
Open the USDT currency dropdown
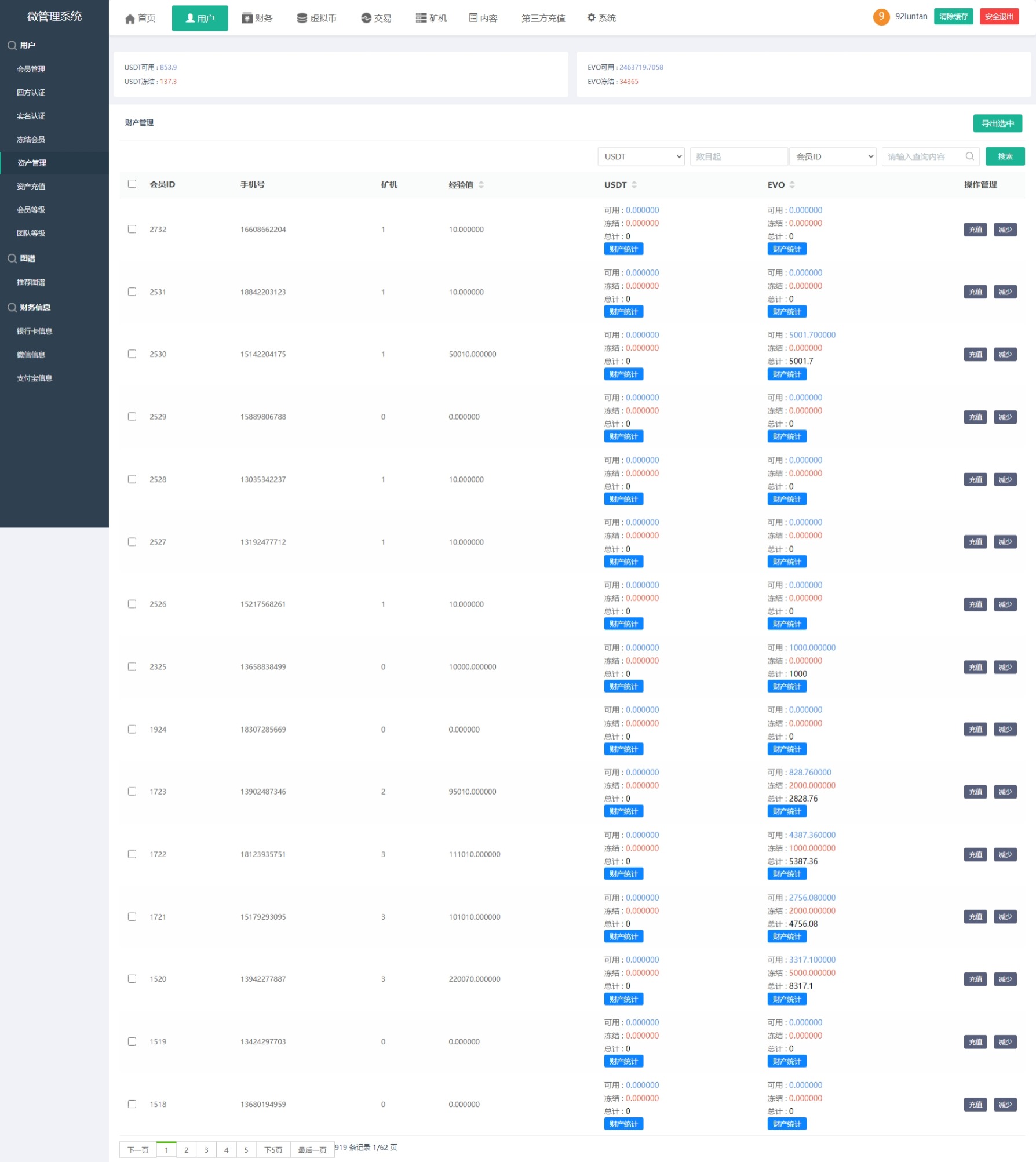pos(641,156)
